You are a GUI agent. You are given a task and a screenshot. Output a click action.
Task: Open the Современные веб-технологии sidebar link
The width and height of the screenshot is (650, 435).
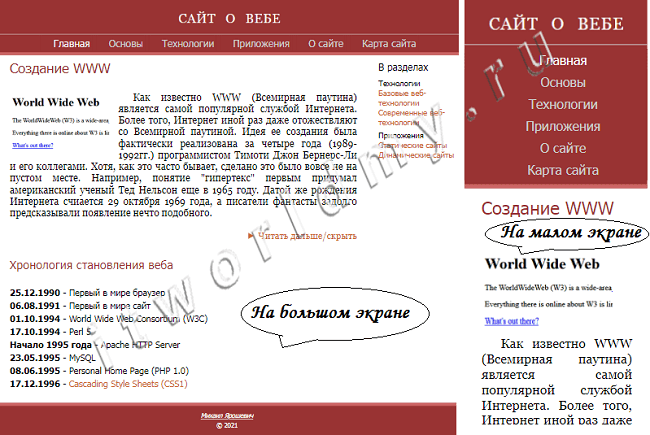(410, 117)
